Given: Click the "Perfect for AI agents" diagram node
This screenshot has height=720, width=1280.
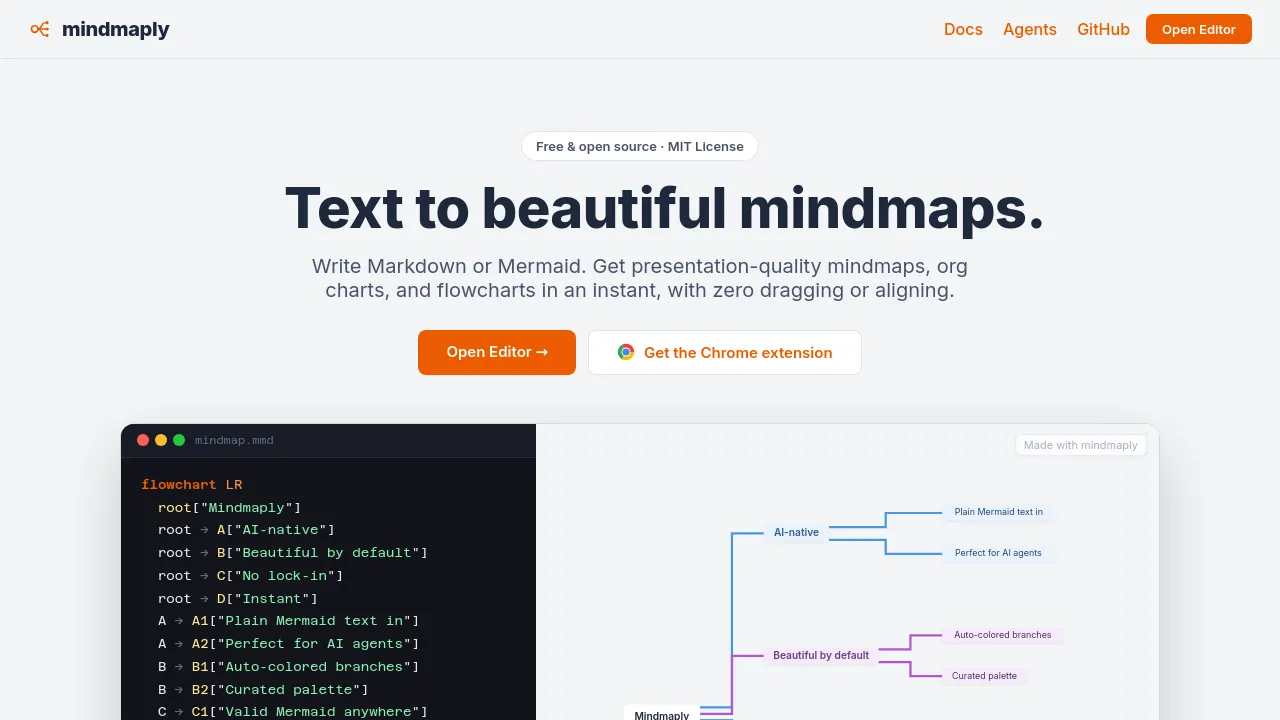Looking at the screenshot, I should 998,553.
